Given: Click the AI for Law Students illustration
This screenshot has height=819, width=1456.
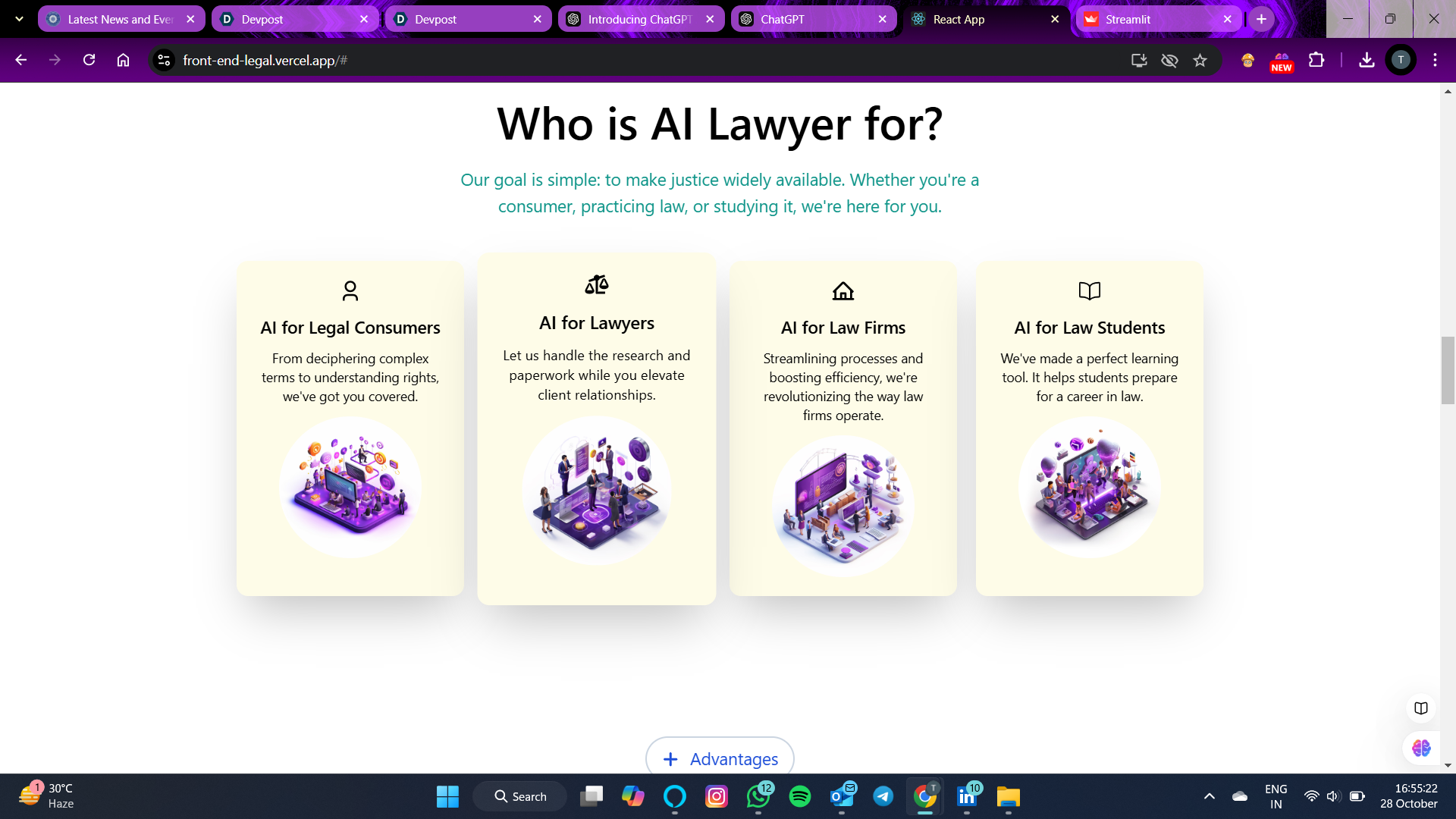Looking at the screenshot, I should pyautogui.click(x=1090, y=488).
